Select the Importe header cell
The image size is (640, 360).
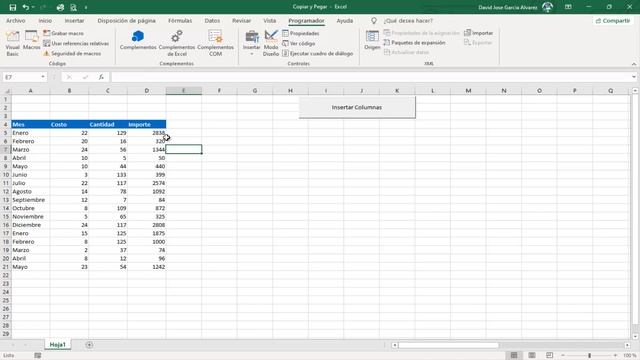coord(147,124)
